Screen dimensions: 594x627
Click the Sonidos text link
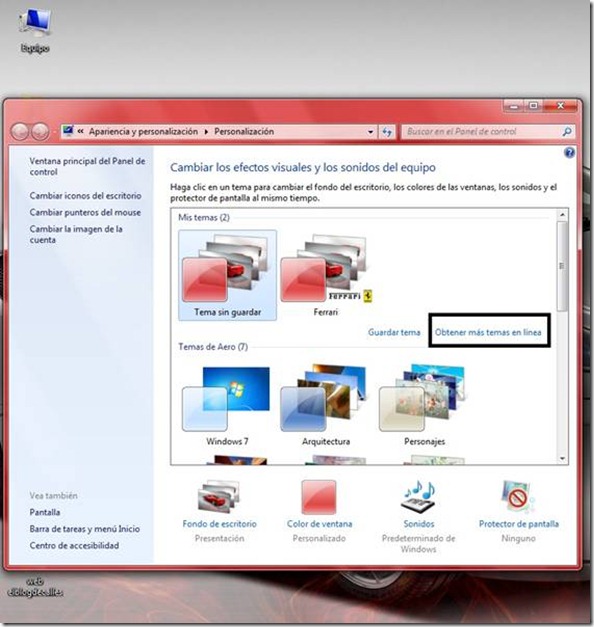[418, 524]
